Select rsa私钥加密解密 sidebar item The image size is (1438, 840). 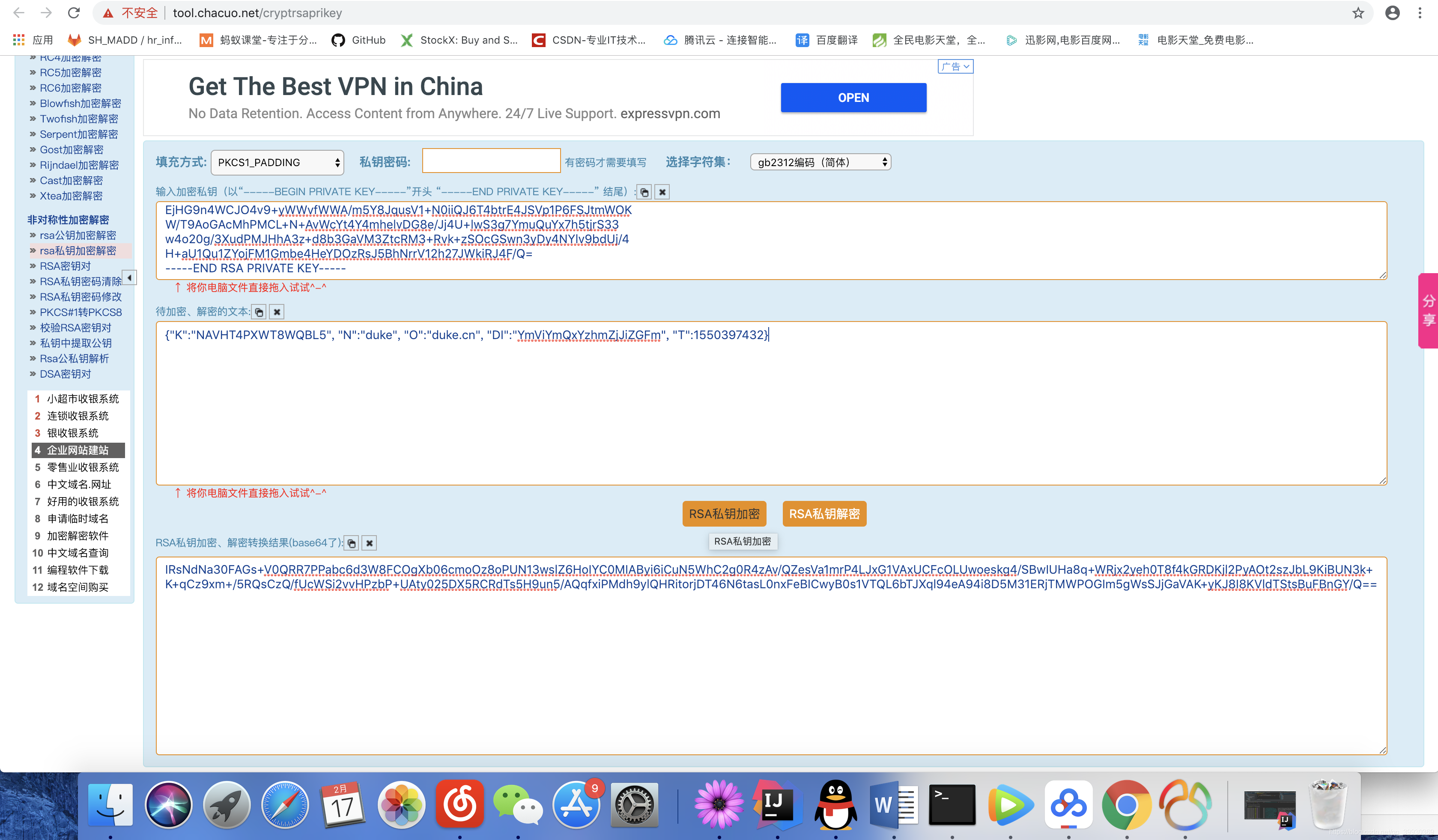pos(78,250)
